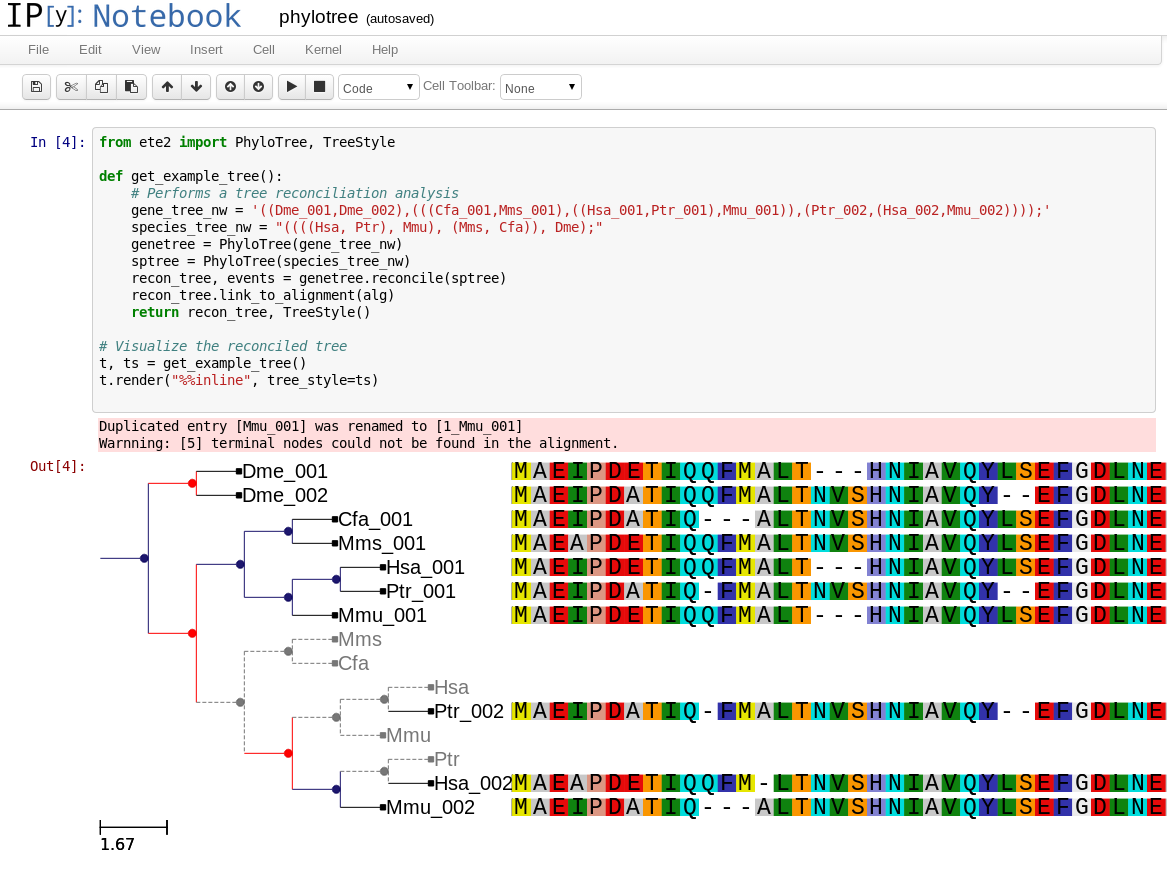
Task: Click the IPython Notebook logo
Action: point(119,17)
